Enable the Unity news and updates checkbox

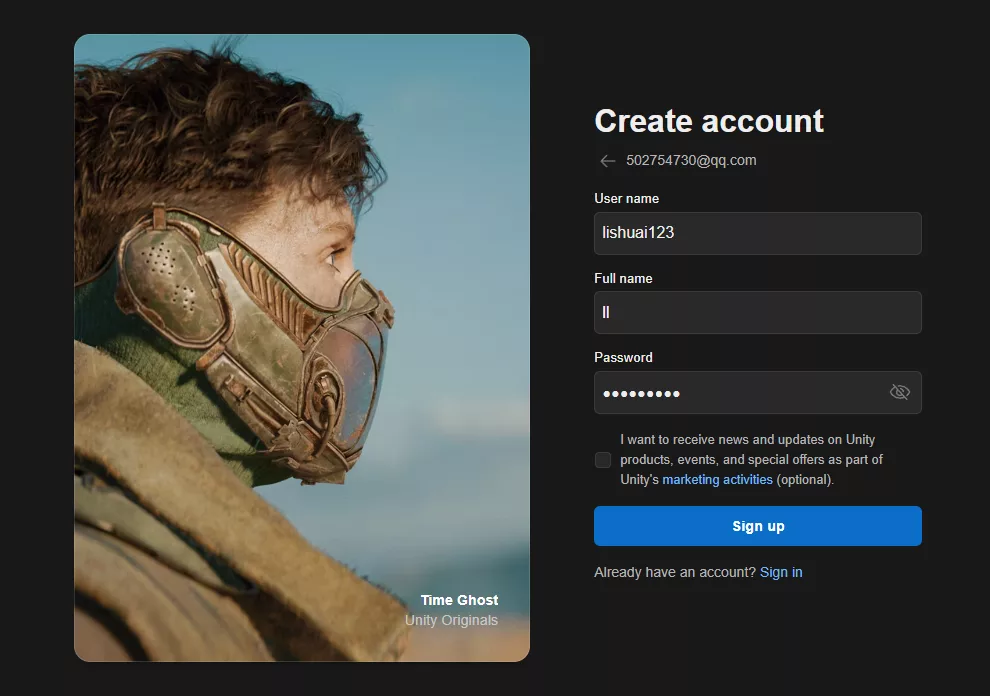pyautogui.click(x=603, y=460)
